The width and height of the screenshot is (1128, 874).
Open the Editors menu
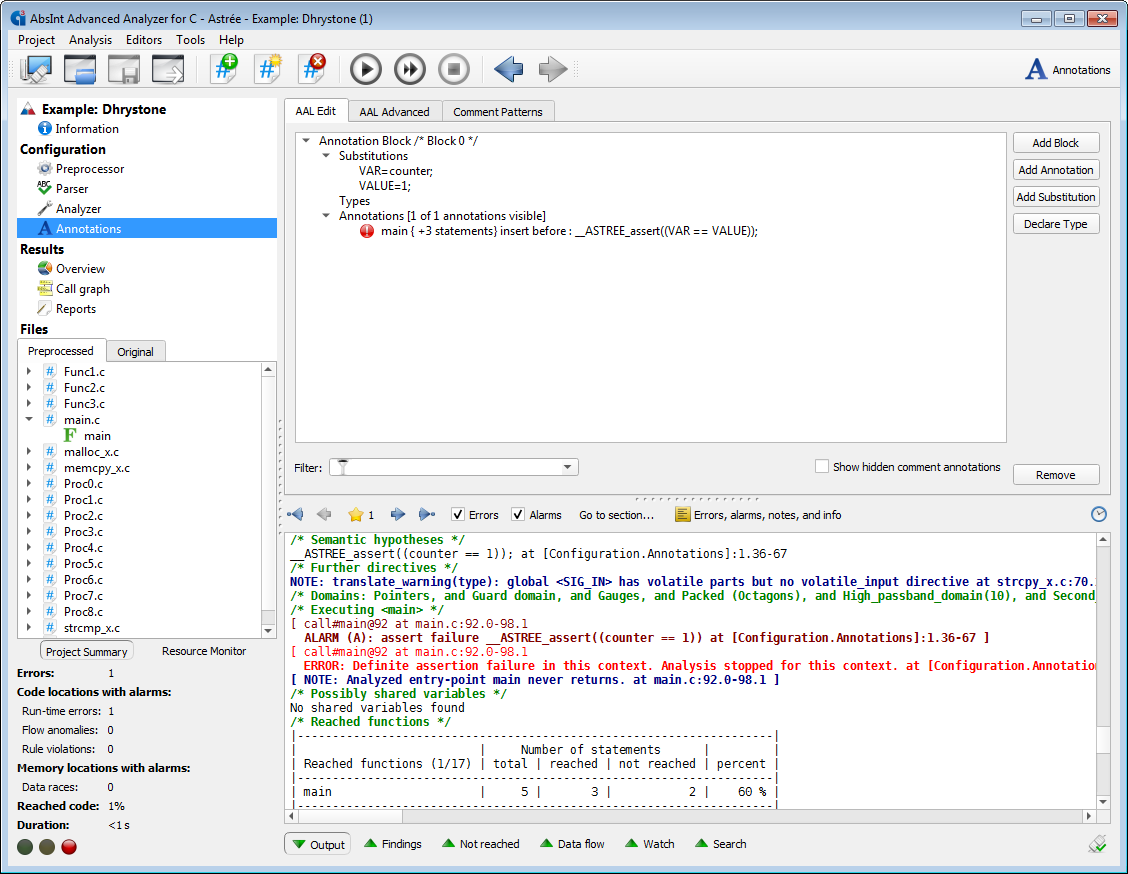tap(144, 40)
